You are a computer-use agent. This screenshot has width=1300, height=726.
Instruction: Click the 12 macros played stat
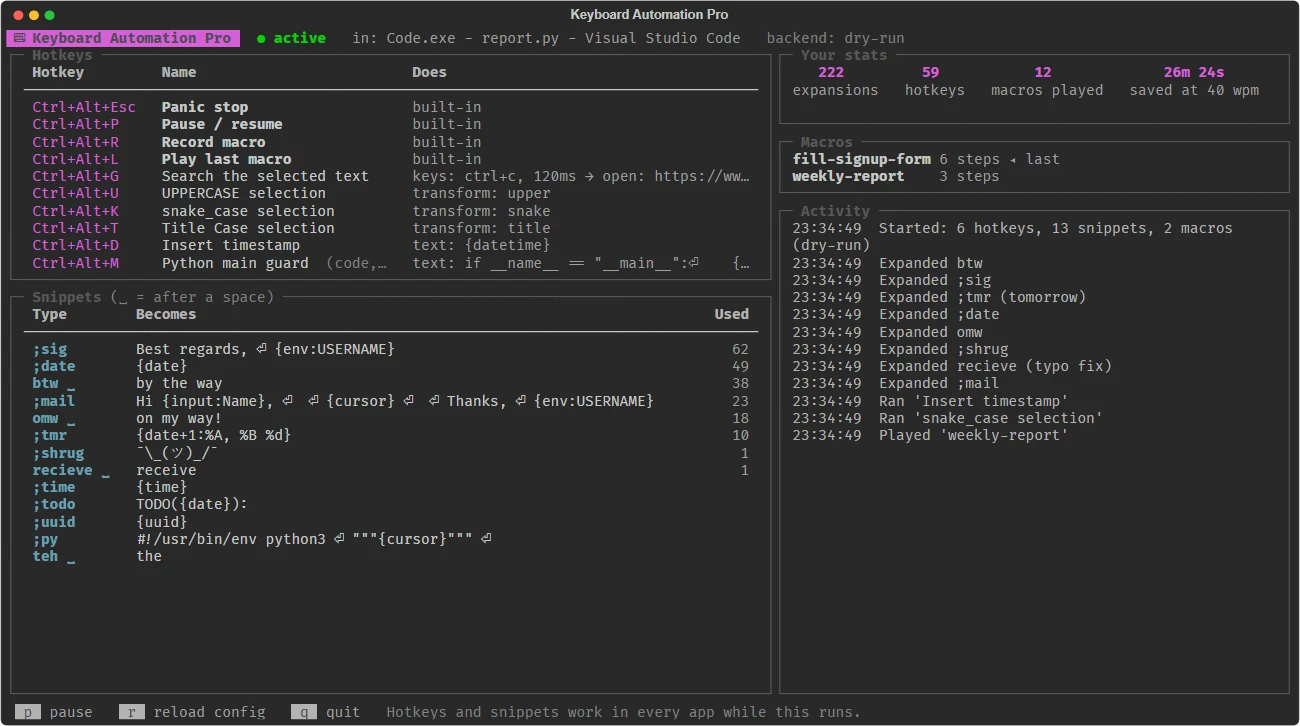1047,81
